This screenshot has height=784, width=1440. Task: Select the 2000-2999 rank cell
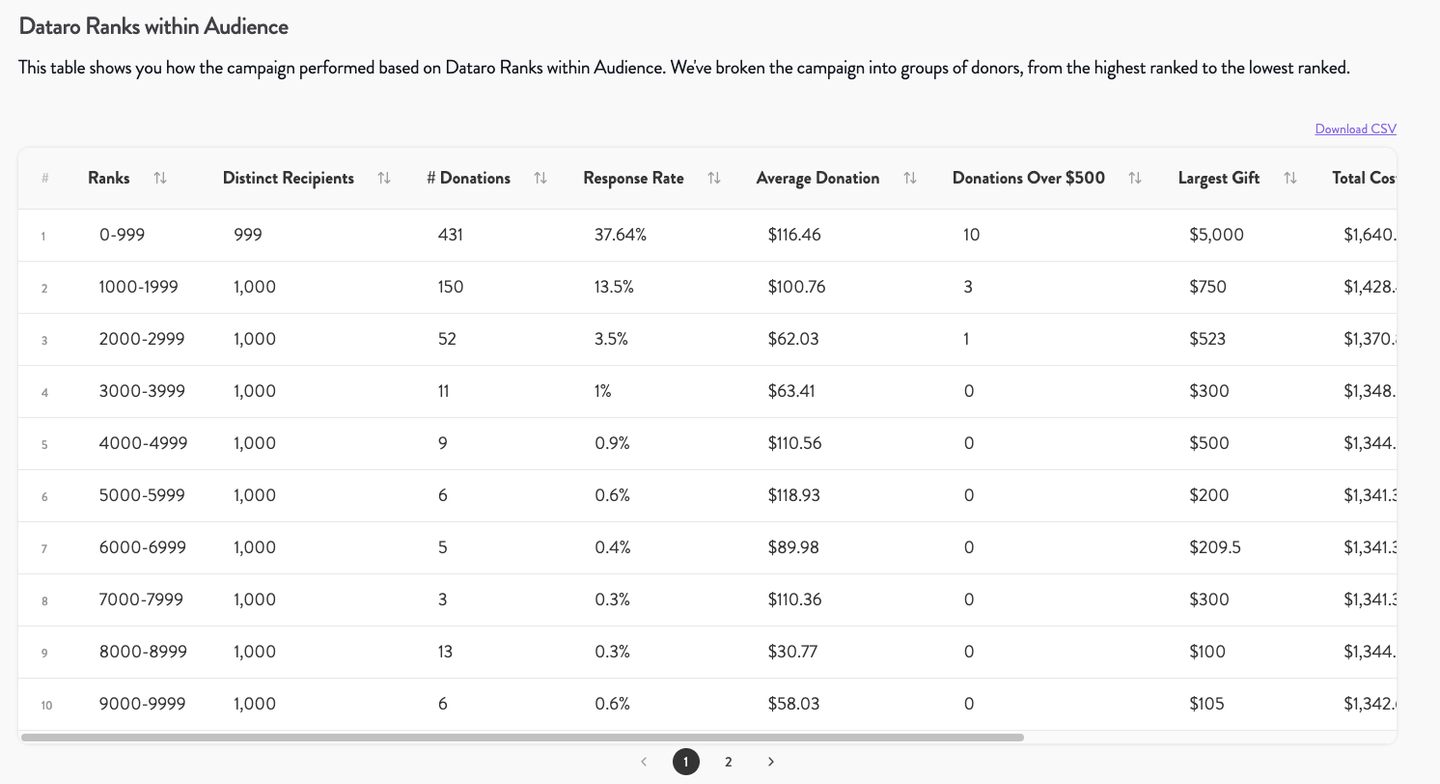click(x=142, y=339)
